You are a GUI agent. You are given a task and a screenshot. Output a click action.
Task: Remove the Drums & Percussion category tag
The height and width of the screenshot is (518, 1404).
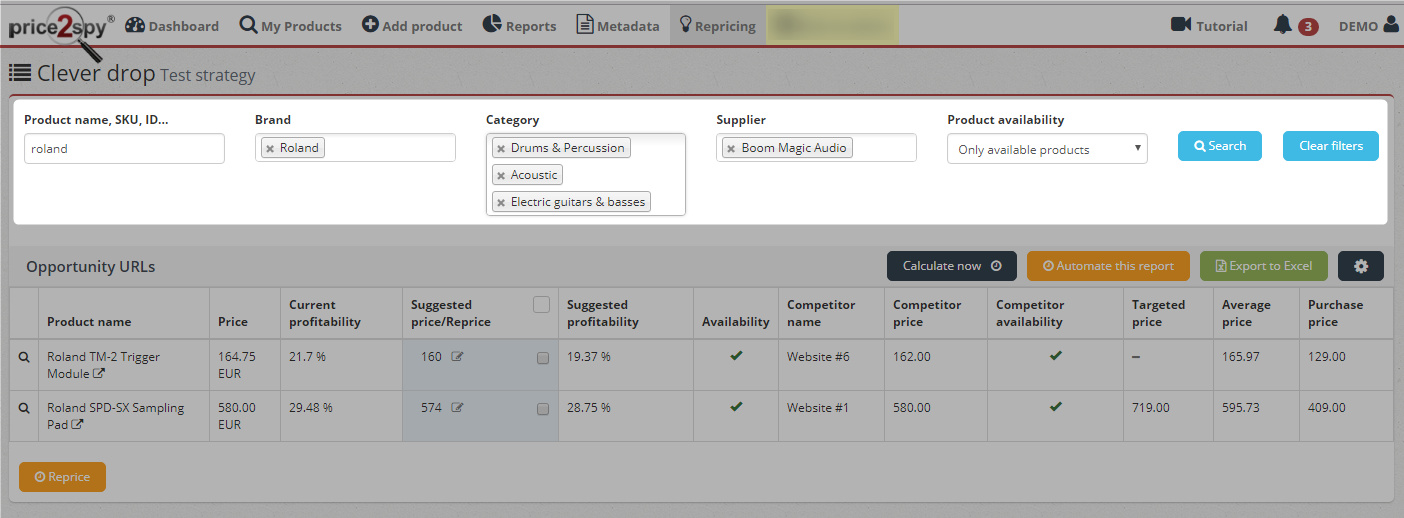[x=501, y=148]
